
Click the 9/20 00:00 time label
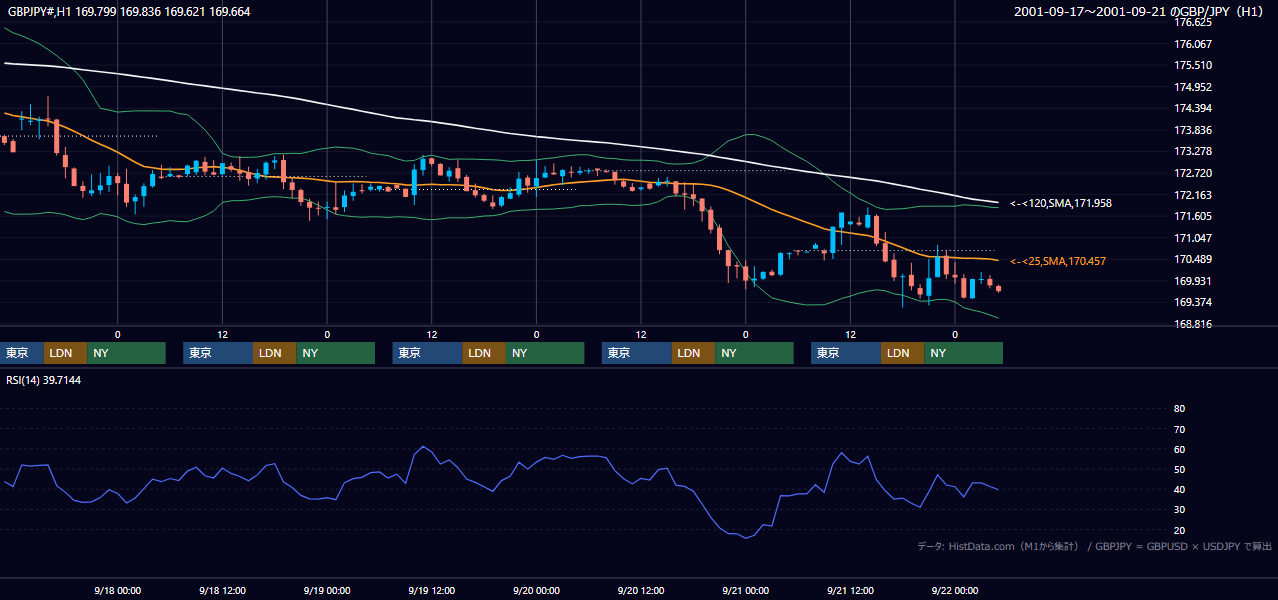click(536, 590)
